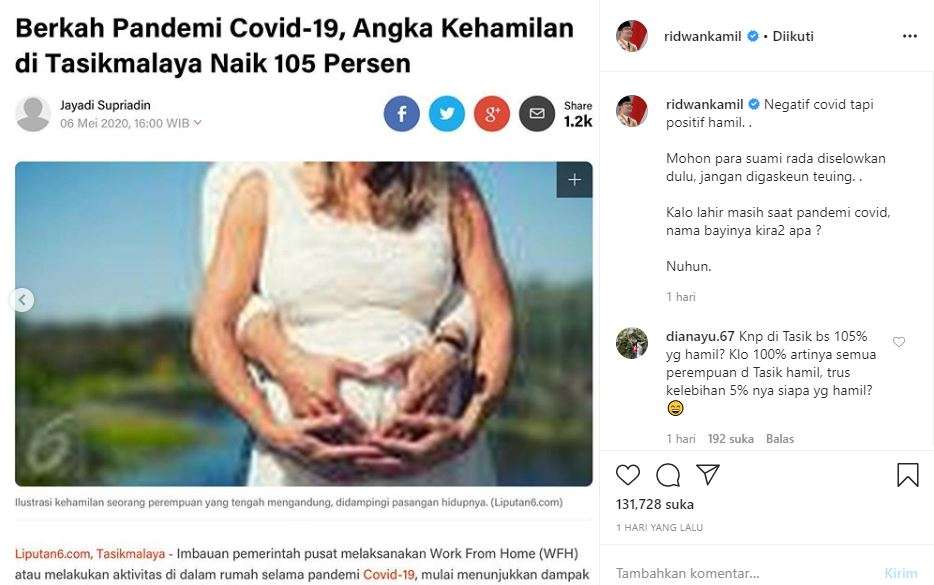Click the Tambahkan komentar input field
This screenshot has height=585, width=934.
coord(740,573)
